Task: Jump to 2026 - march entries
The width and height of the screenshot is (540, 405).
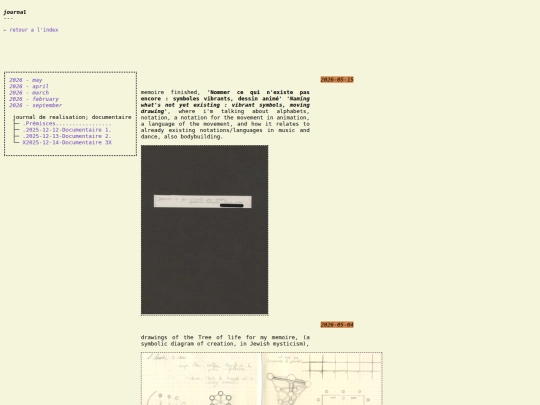Action: coord(29,93)
